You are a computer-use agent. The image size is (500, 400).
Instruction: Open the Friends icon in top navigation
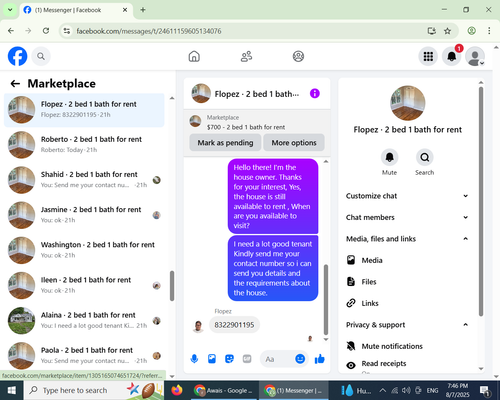pos(246,56)
